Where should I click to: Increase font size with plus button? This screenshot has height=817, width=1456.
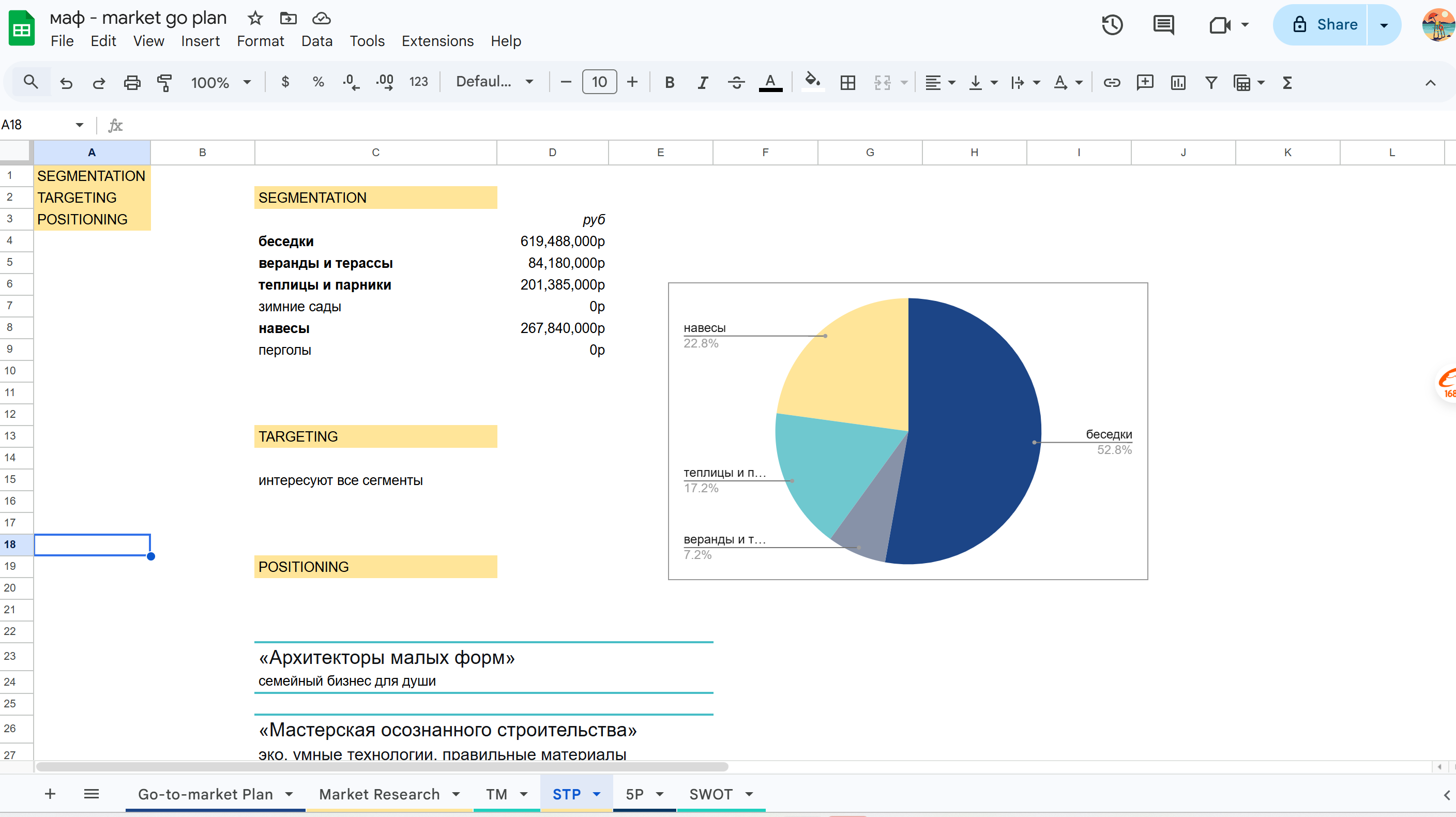632,83
